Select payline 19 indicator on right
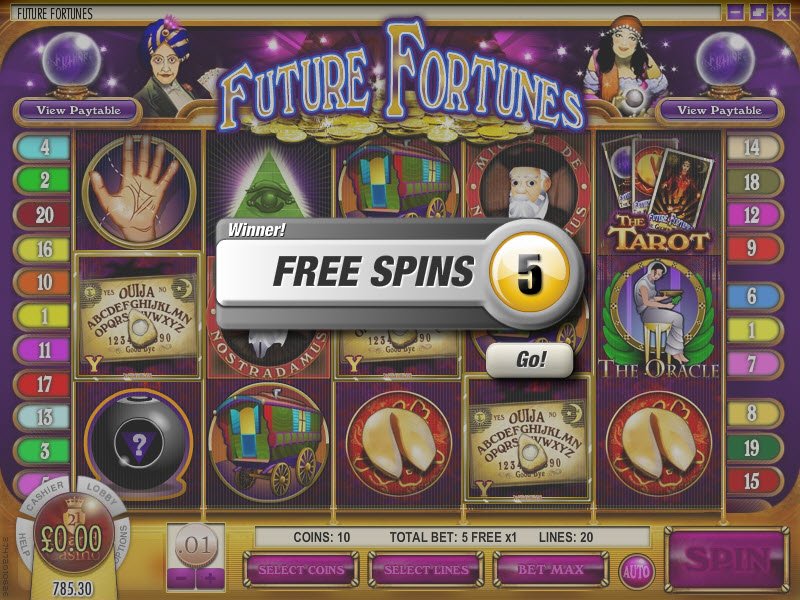800x600 pixels. pos(754,448)
